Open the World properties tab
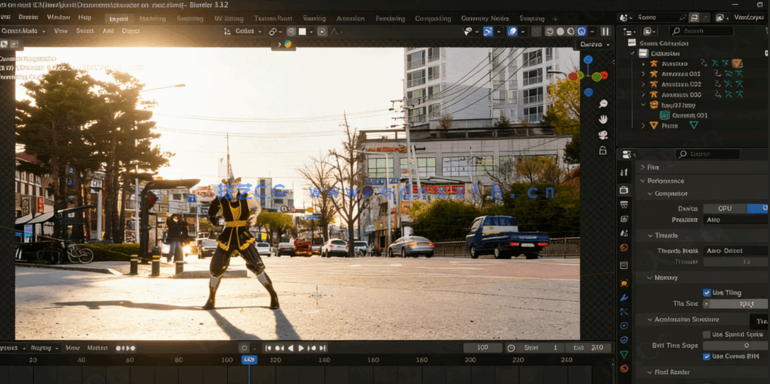Viewport: 770px width, 384px height. [624, 248]
